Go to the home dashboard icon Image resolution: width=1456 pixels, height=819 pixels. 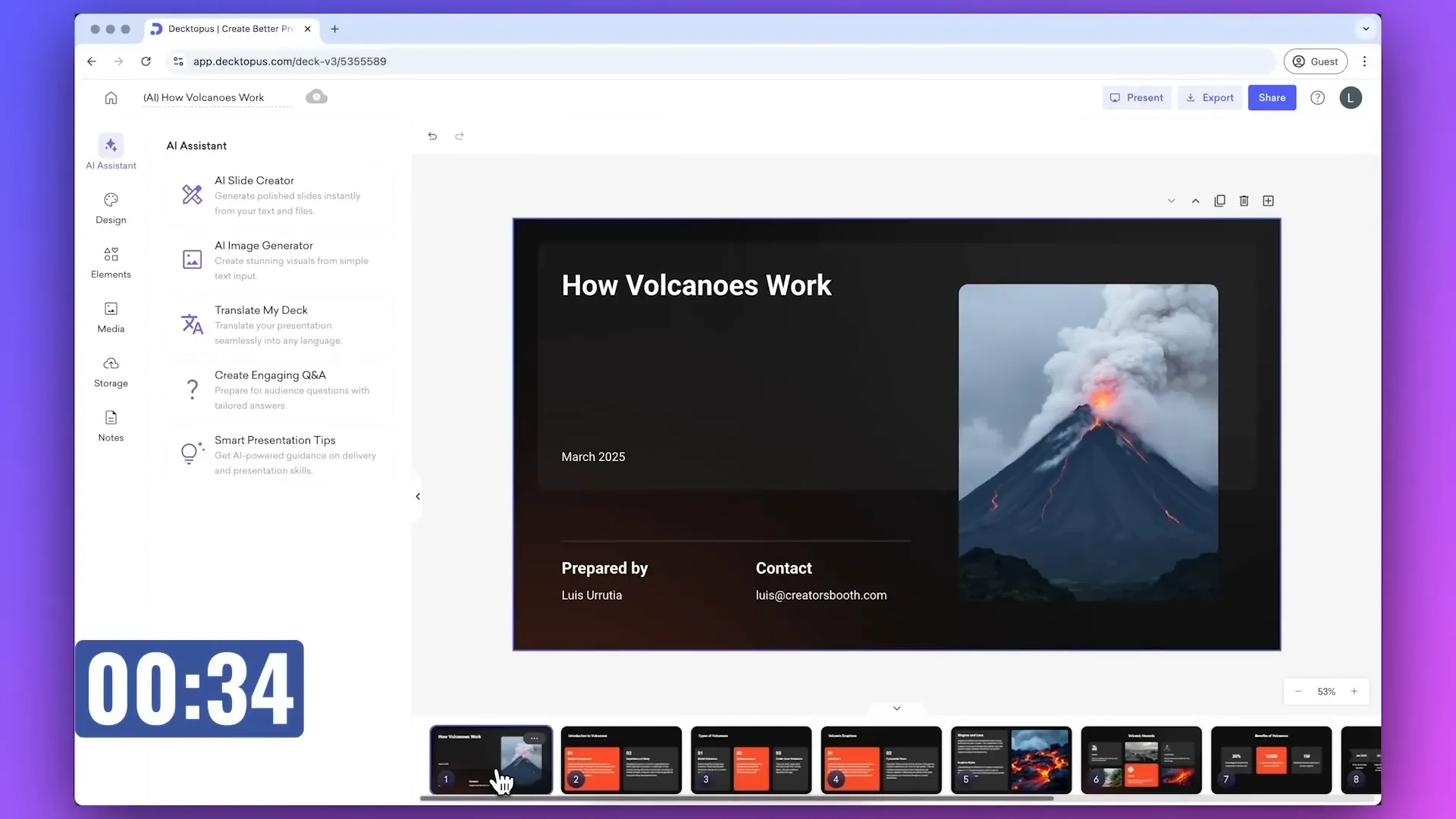point(111,98)
